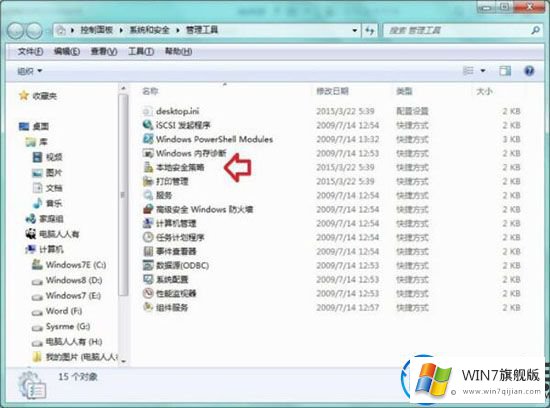Click the 2015/3/22 5:39 date of desktop.ini
This screenshot has height=408, width=550.
(345, 111)
